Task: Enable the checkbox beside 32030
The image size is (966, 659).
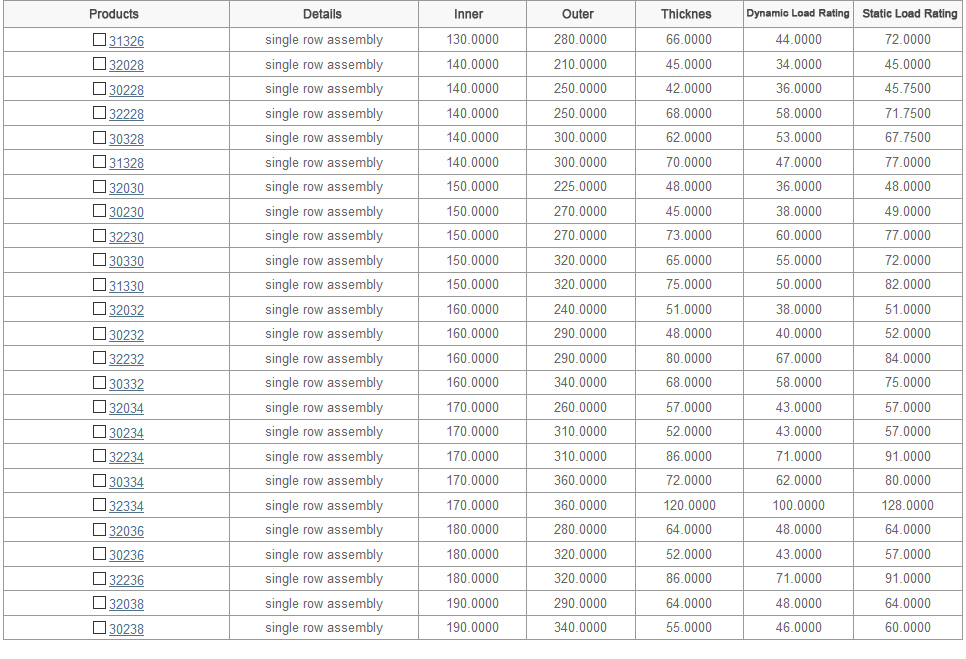Action: tap(99, 187)
